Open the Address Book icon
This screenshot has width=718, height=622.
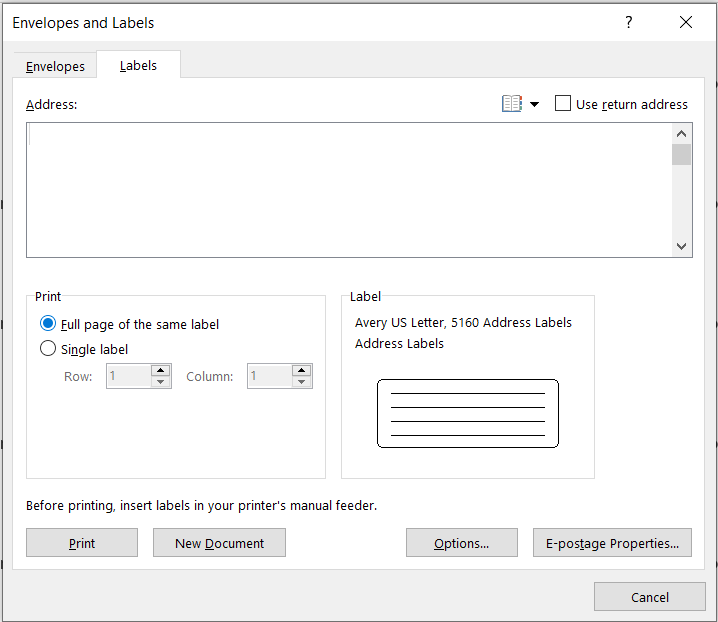click(x=512, y=104)
